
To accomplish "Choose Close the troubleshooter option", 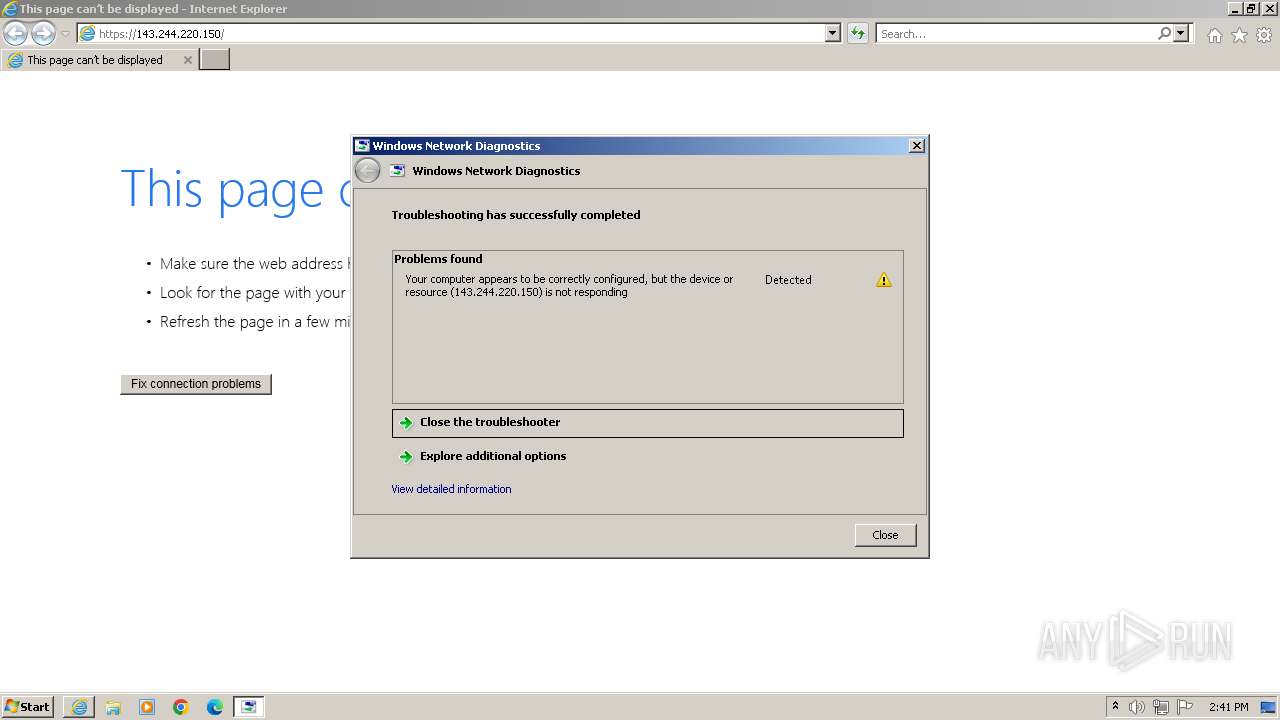I will (648, 423).
